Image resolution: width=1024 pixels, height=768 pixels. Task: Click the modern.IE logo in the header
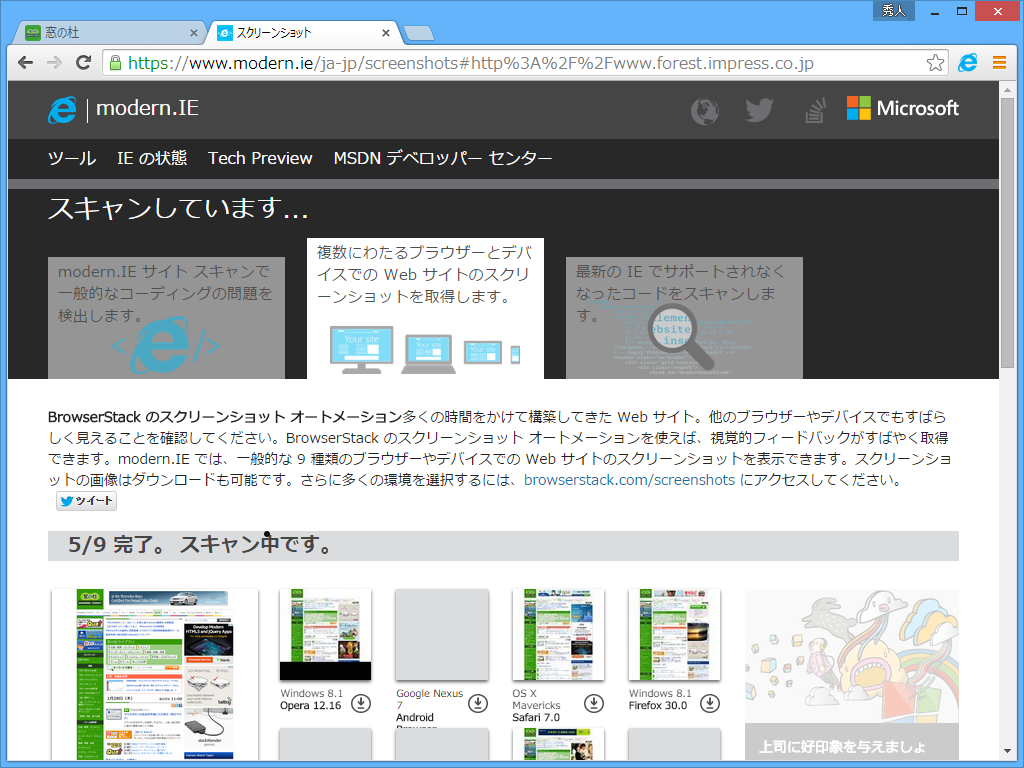pos(120,108)
